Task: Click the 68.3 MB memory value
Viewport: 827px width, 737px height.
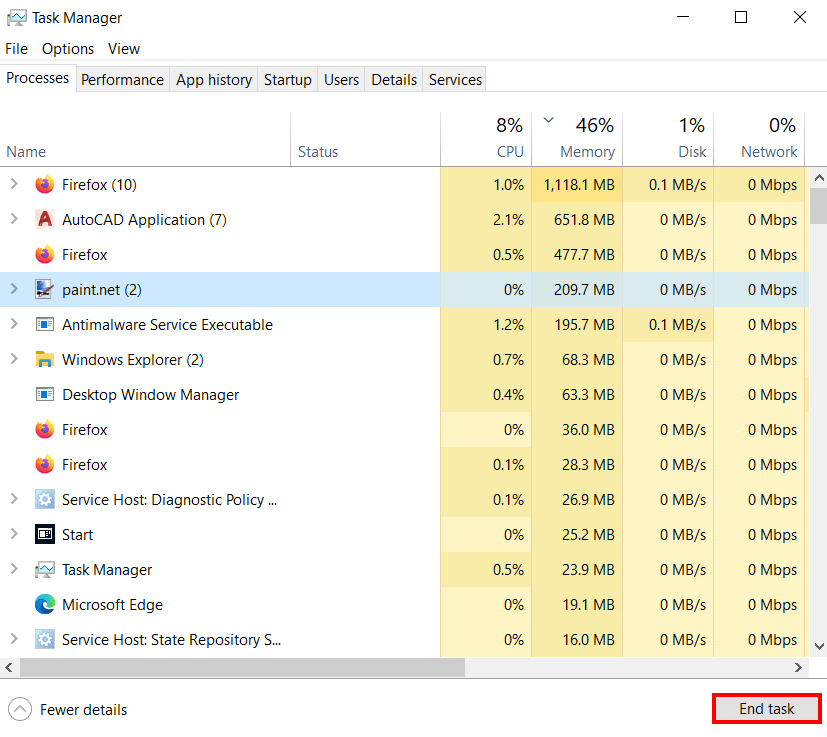Action: coord(589,360)
